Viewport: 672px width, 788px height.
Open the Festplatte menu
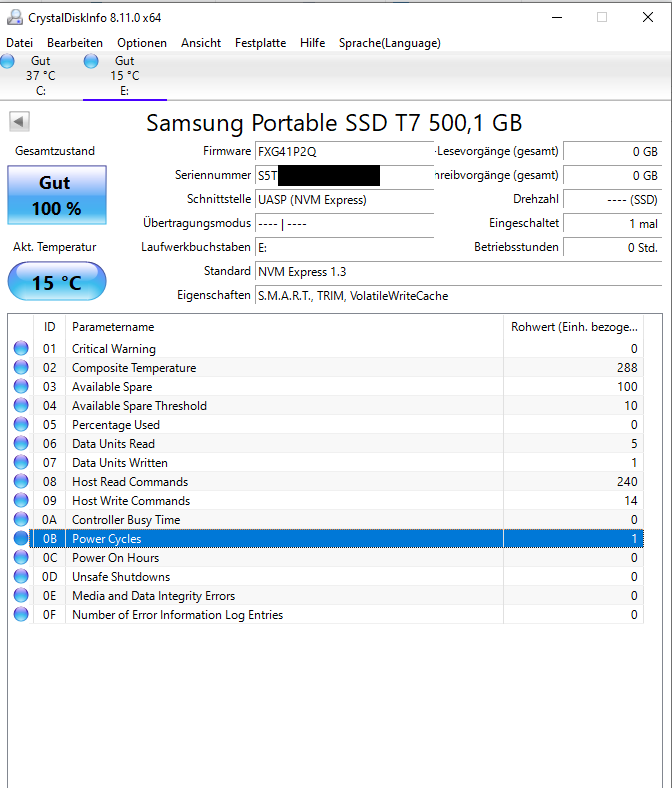point(260,43)
